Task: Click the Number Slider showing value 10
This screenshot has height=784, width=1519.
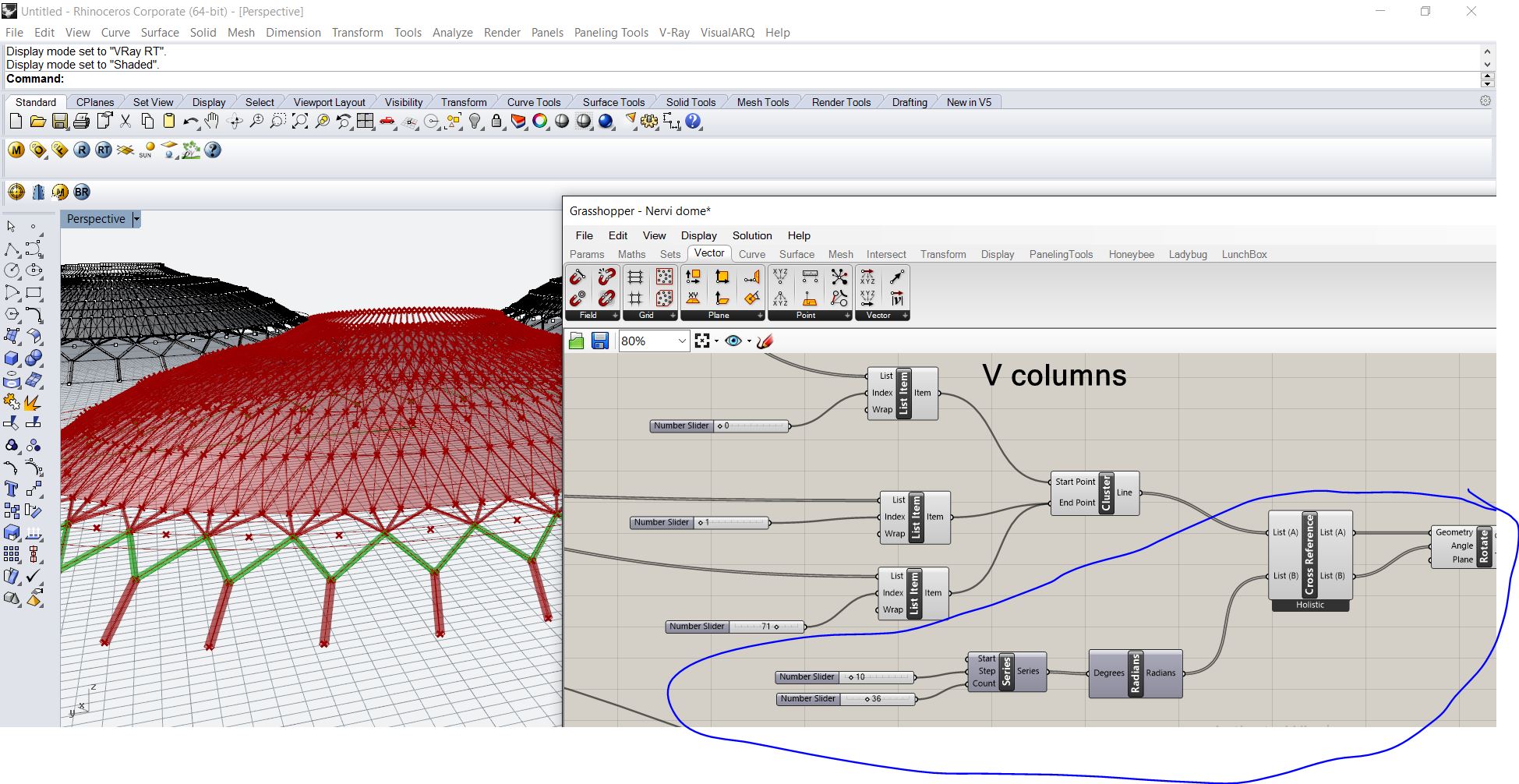Action: pyautogui.click(x=845, y=677)
